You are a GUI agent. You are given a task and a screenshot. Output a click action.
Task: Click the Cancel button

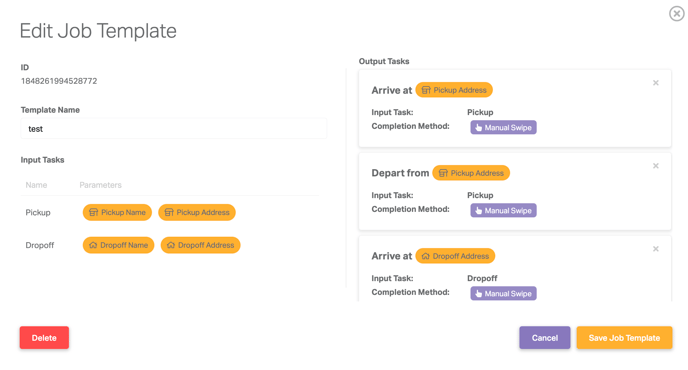pyautogui.click(x=545, y=338)
